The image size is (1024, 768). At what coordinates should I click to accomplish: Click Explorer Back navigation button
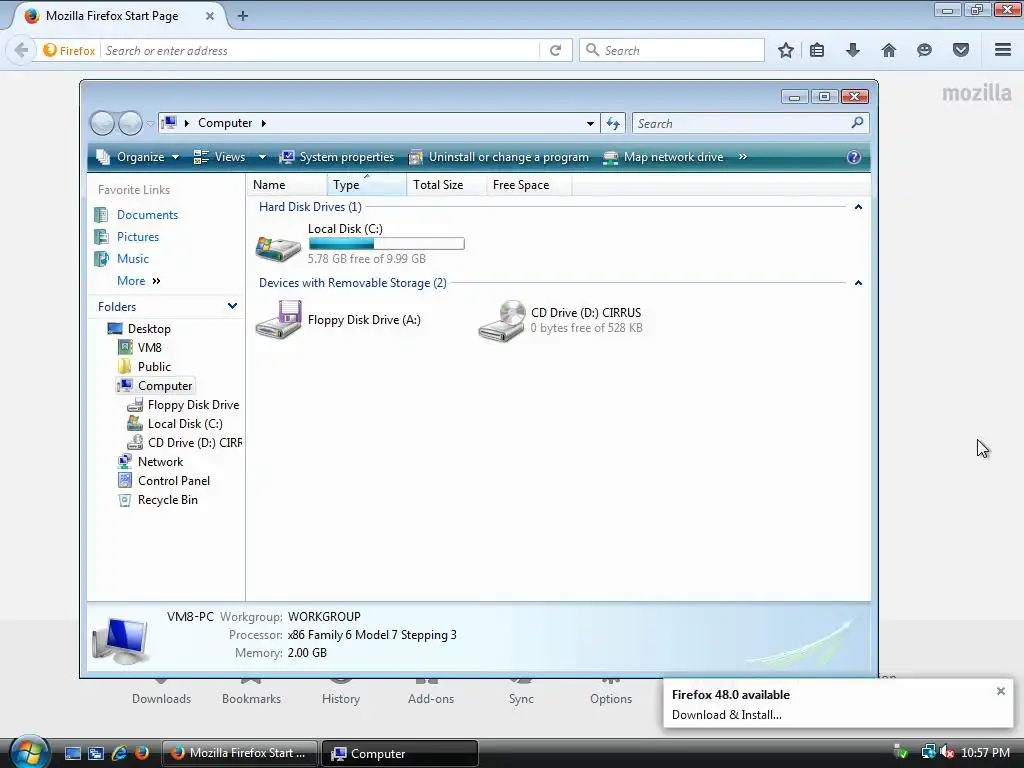pos(103,123)
